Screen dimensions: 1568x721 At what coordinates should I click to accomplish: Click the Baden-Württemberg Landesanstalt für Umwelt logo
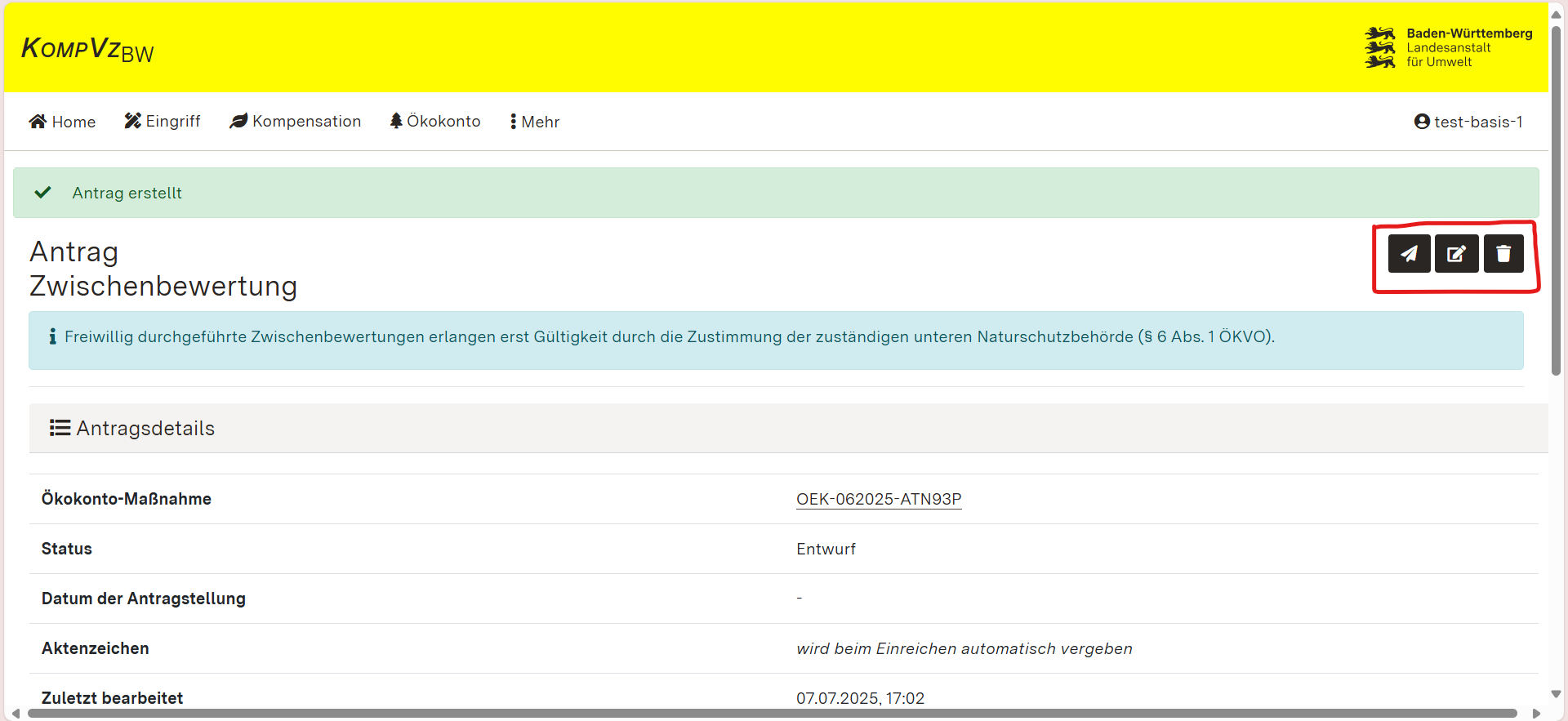click(x=1448, y=47)
